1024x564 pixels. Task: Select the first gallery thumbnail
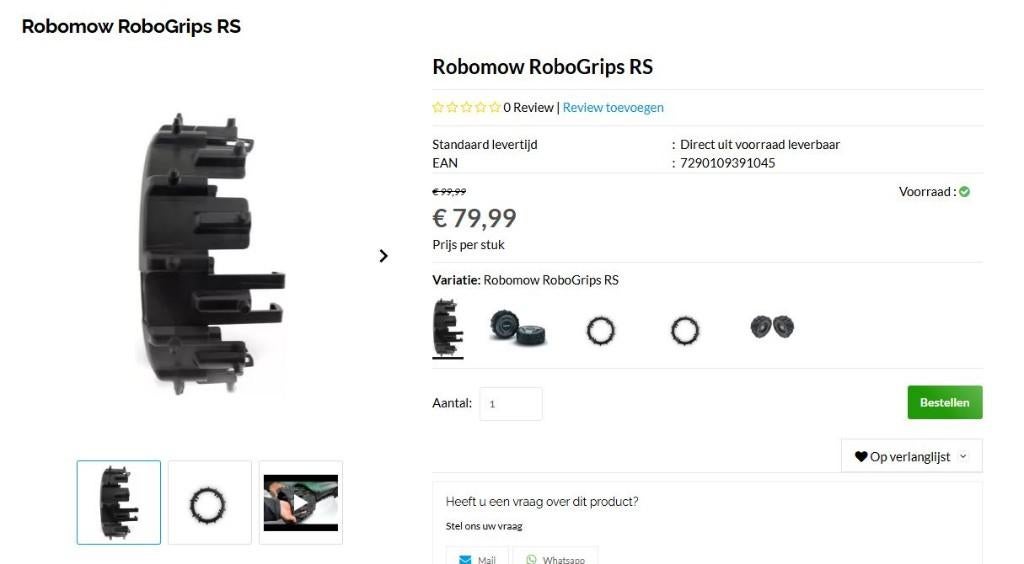click(119, 503)
